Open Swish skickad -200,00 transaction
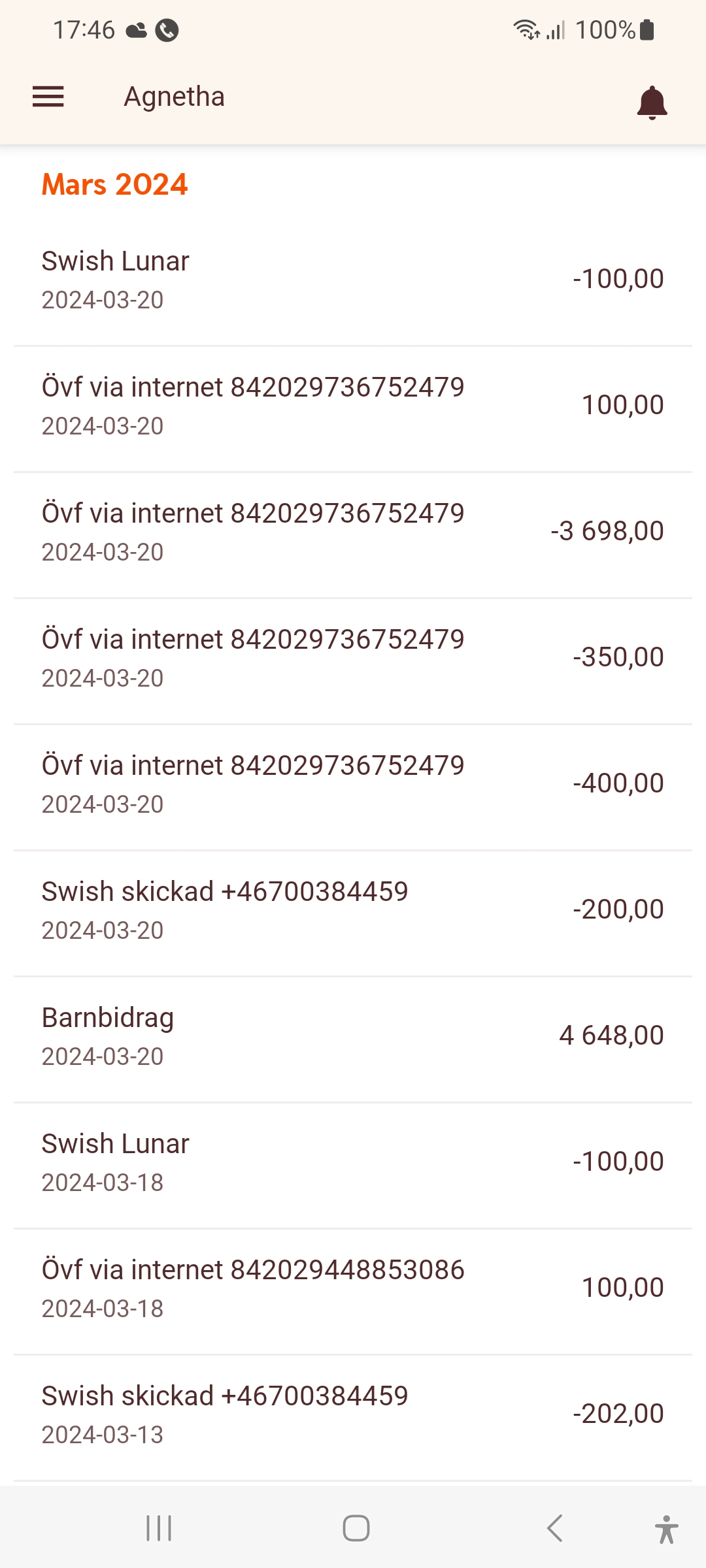The image size is (706, 1568). pos(353,910)
